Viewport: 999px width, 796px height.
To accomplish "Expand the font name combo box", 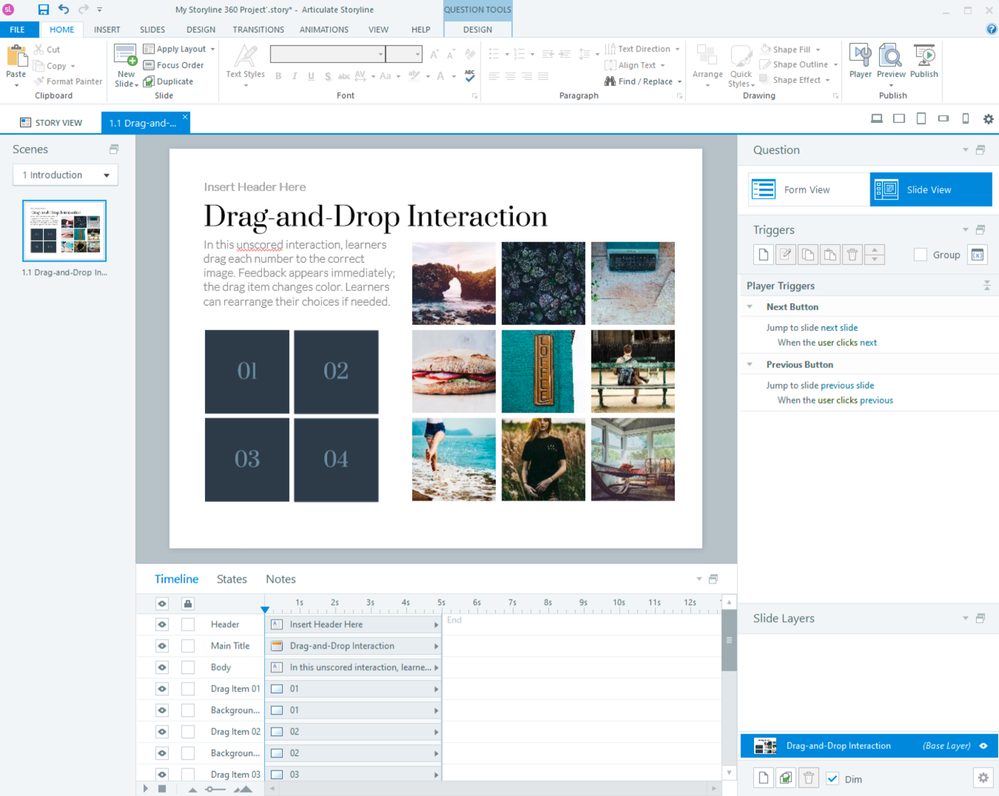I will (x=380, y=54).
